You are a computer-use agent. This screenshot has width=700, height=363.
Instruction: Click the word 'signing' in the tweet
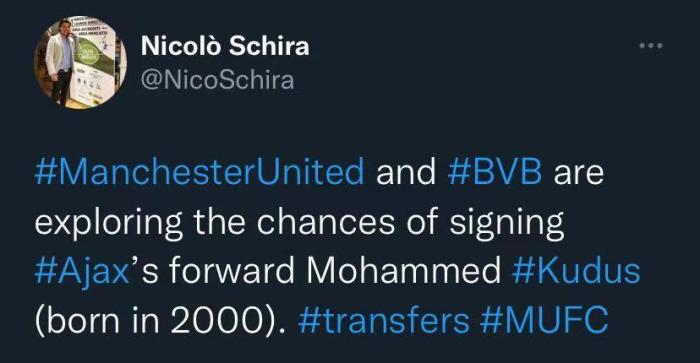pyautogui.click(x=507, y=223)
